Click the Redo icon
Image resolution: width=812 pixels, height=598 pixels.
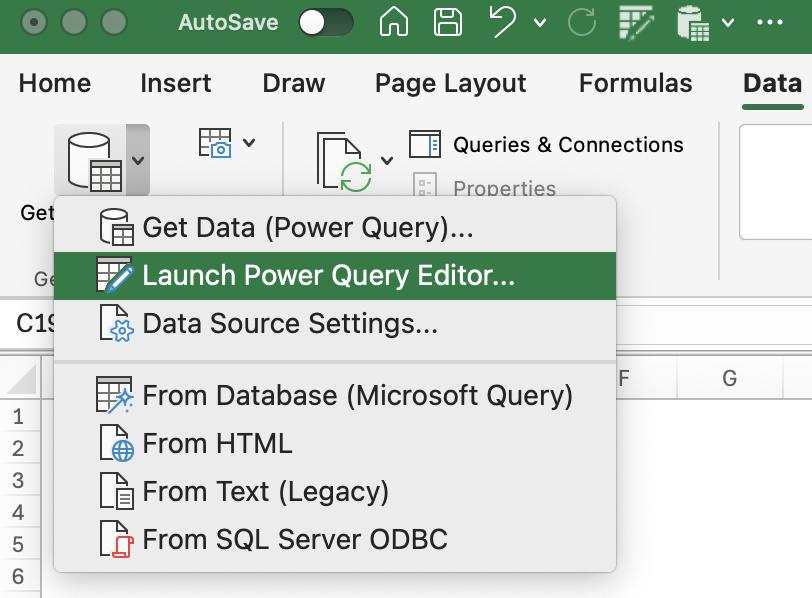pyautogui.click(x=582, y=22)
